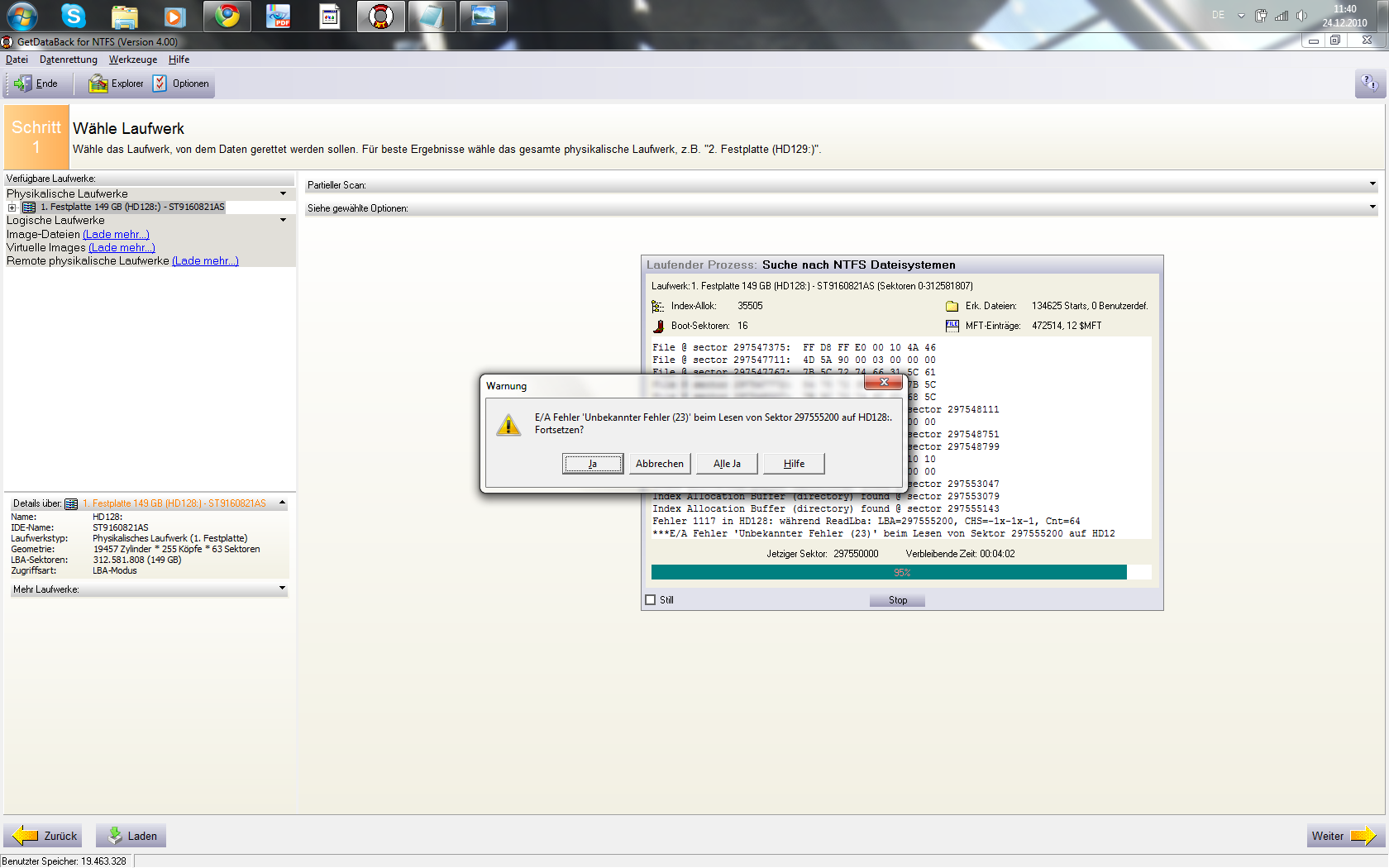
Task: Open the Windows Start menu
Action: (x=21, y=16)
